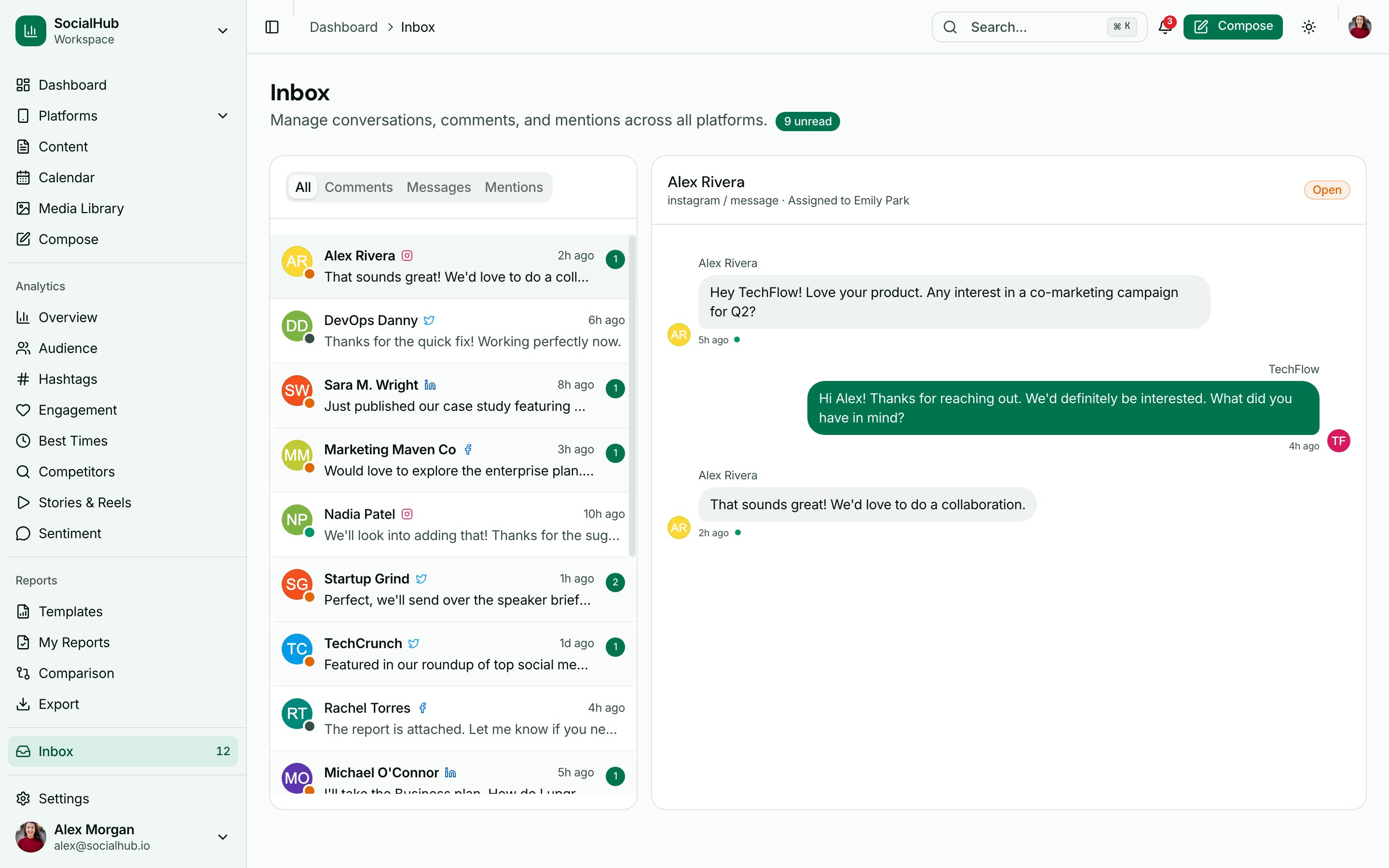The height and width of the screenshot is (868, 1389).
Task: Click the search field in the top bar
Action: (1039, 27)
